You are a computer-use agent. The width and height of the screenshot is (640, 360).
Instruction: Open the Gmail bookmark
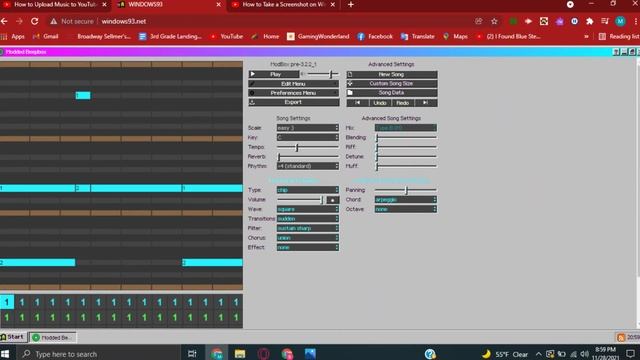(45, 36)
